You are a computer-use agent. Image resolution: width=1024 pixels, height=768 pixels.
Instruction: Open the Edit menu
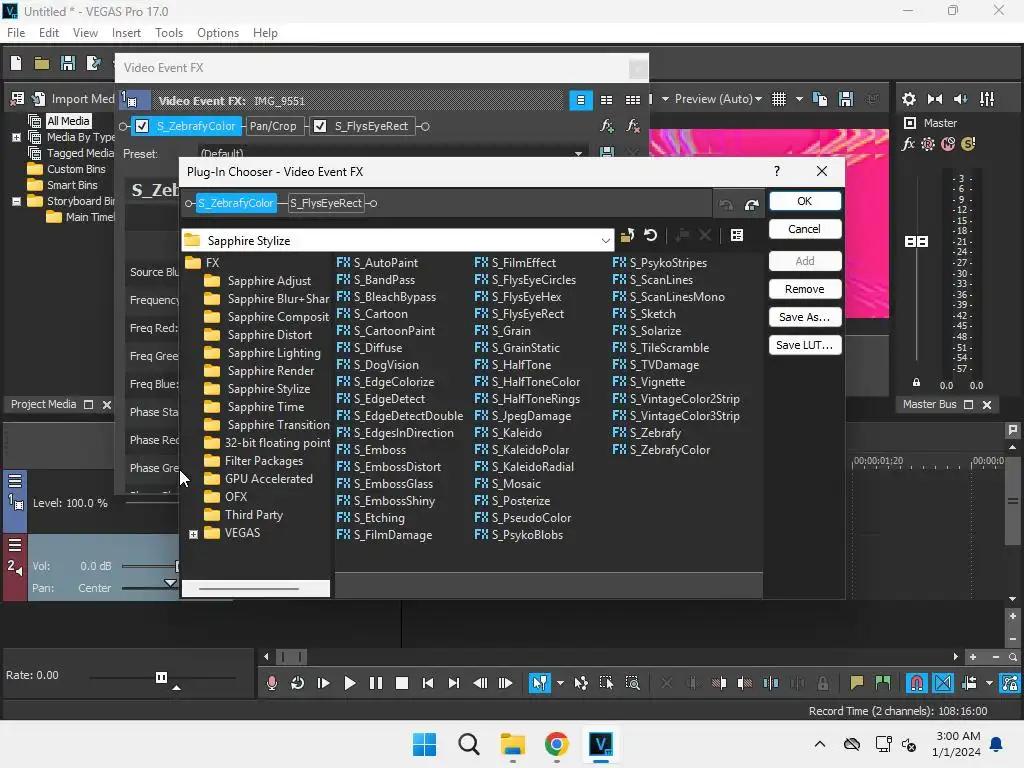(x=49, y=33)
